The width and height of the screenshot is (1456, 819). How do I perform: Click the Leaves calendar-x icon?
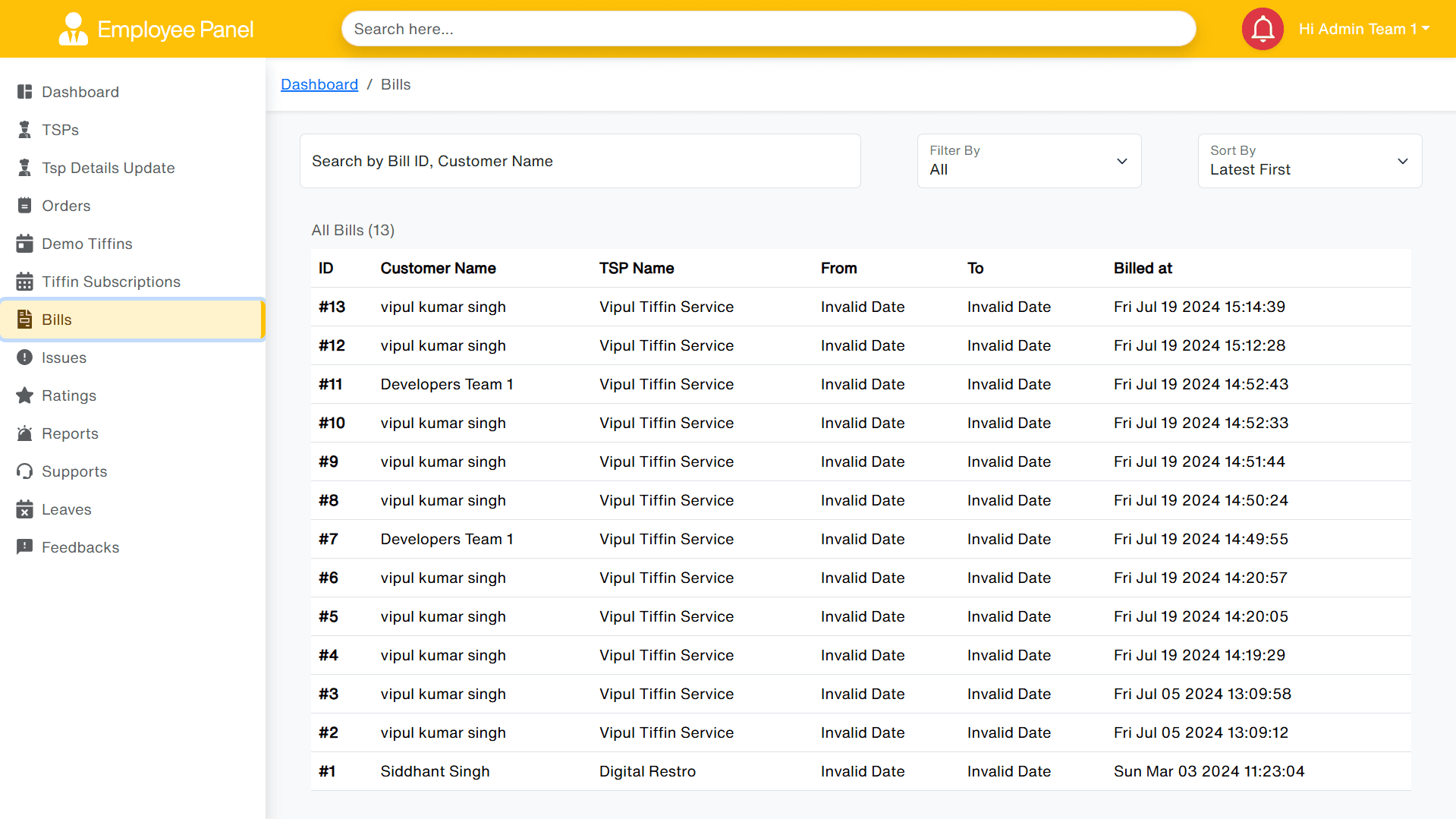[24, 509]
